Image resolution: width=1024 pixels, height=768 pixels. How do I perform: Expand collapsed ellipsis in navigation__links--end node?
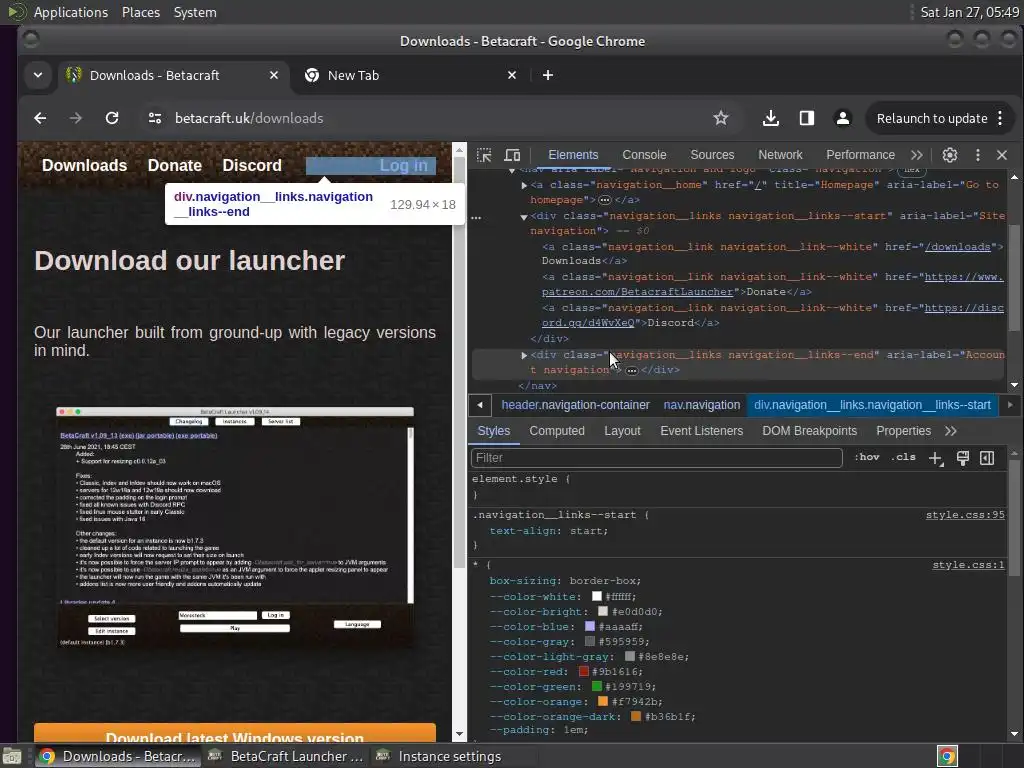click(x=632, y=370)
